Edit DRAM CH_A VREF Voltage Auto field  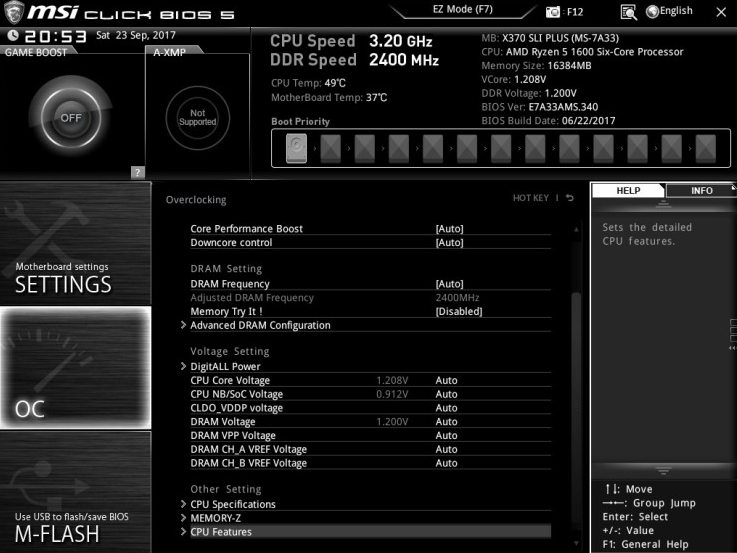(x=446, y=449)
